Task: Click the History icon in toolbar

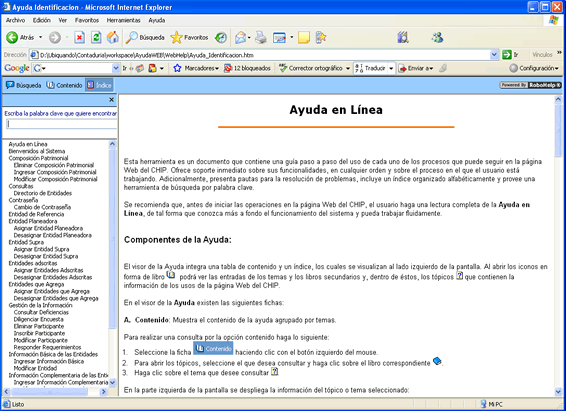Action: pos(221,37)
